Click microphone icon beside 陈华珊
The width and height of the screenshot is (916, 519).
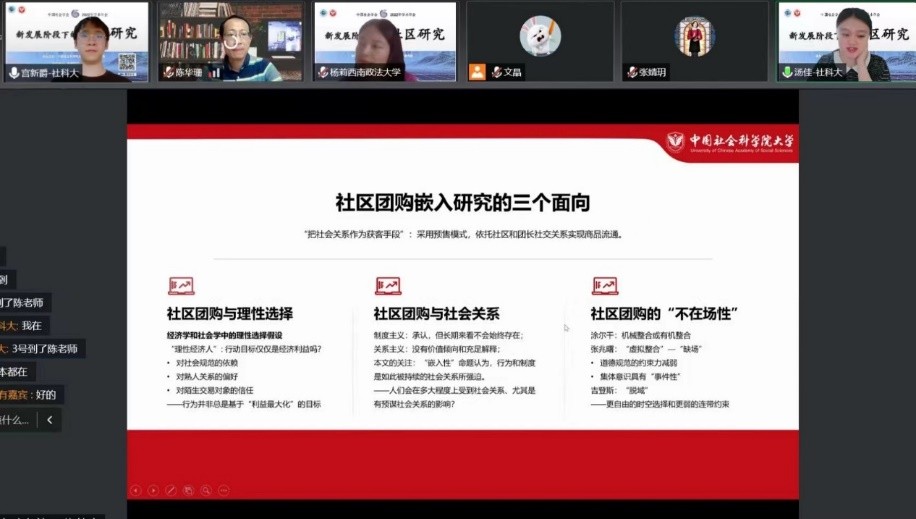point(168,73)
